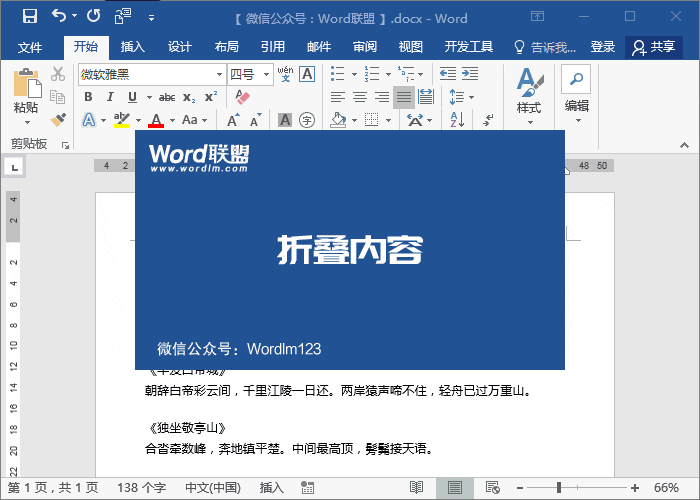Decrease font size with shrink font icon

(x=255, y=120)
